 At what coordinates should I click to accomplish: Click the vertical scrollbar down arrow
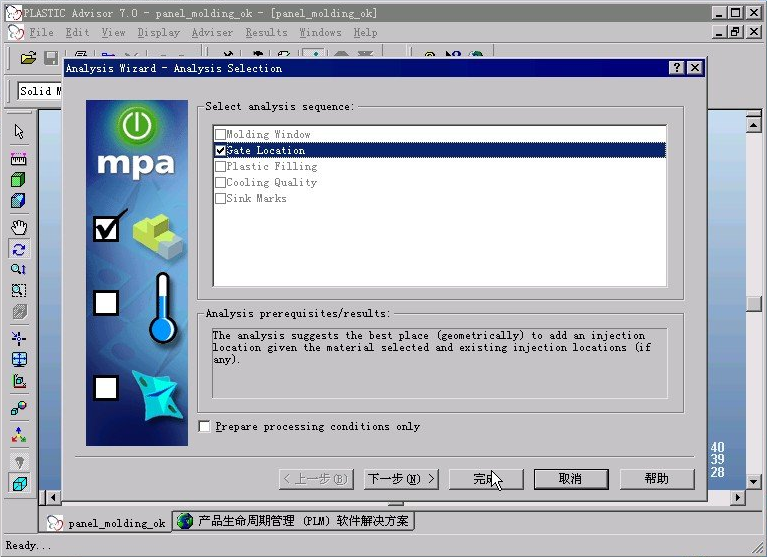(x=753, y=481)
